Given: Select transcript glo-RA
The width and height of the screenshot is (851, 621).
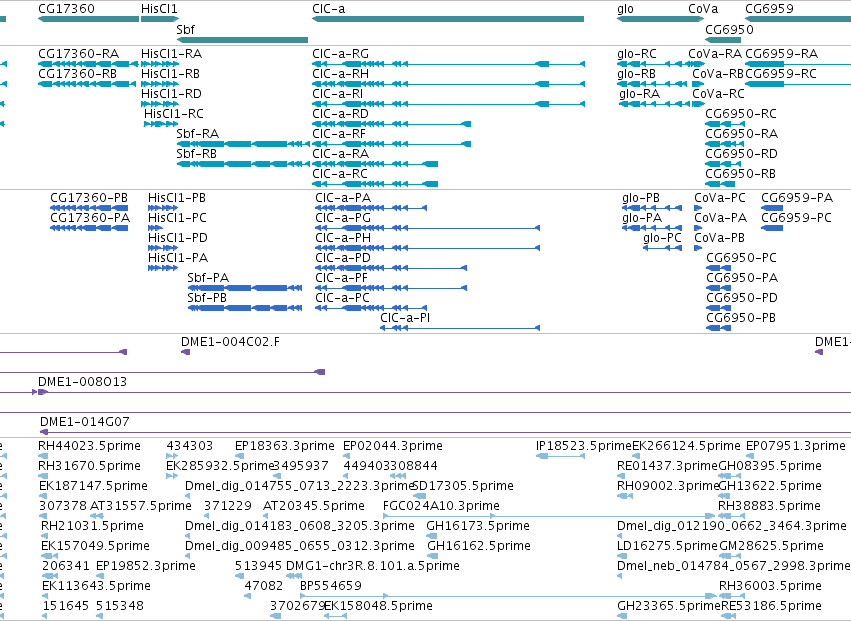Looking at the screenshot, I should [x=639, y=94].
